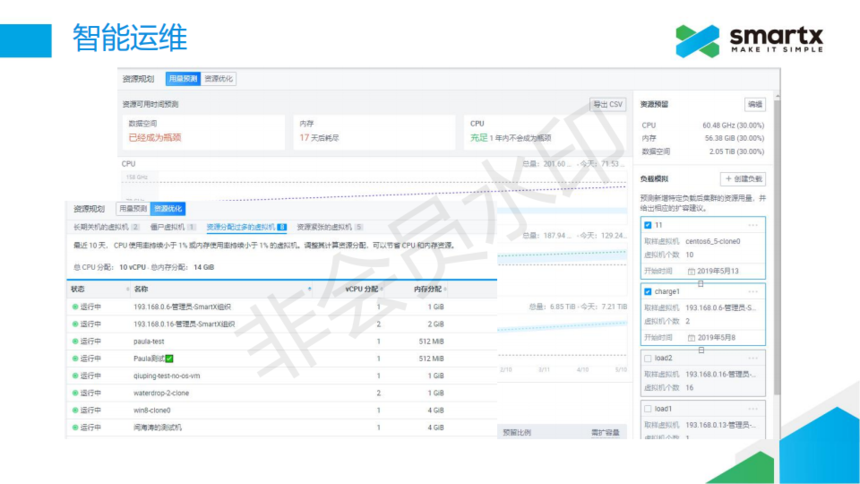Image resolution: width=860 pixels, height=484 pixels.
Task: Click the 导出 CSV button
Action: click(x=608, y=104)
